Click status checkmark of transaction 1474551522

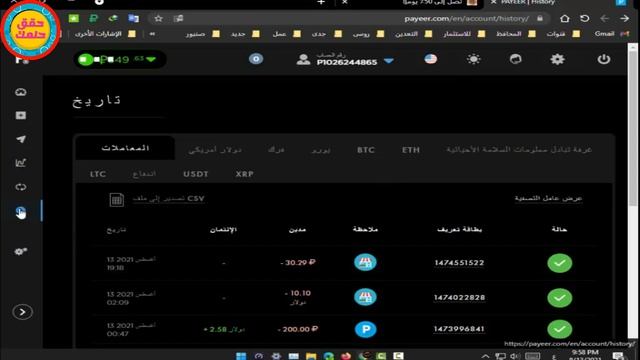(x=560, y=263)
